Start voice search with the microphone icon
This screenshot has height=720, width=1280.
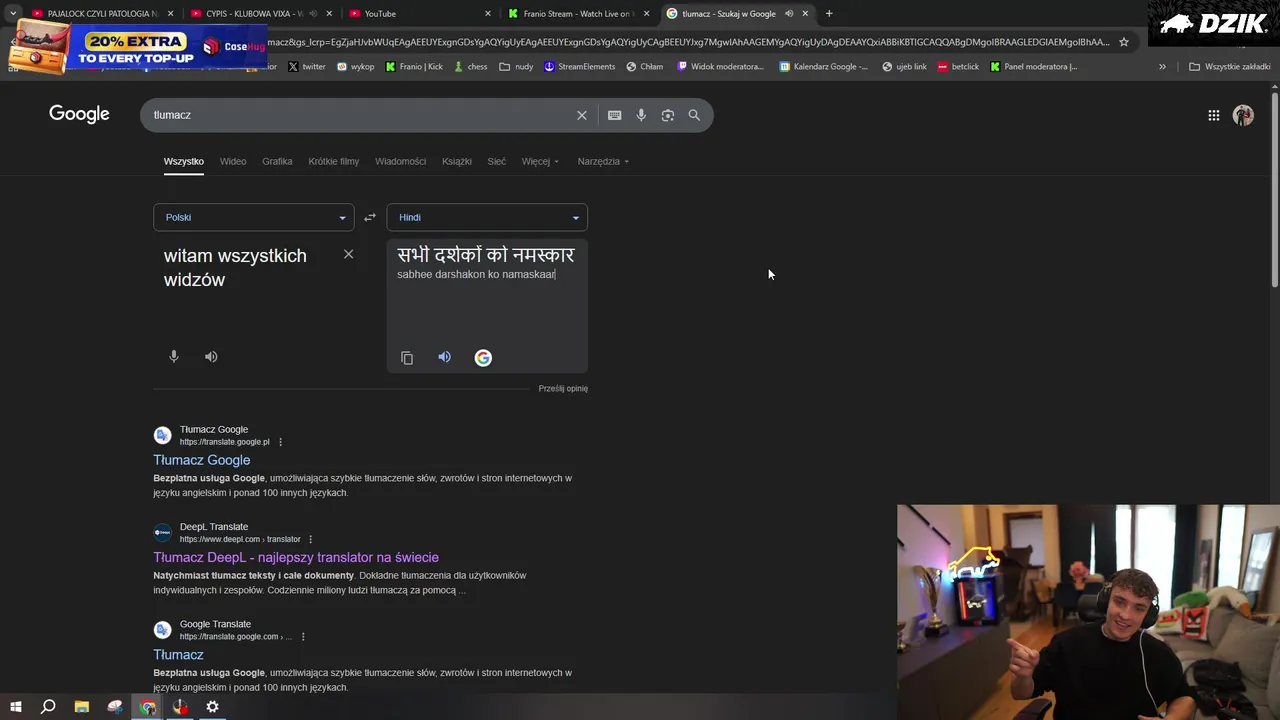pyautogui.click(x=641, y=115)
